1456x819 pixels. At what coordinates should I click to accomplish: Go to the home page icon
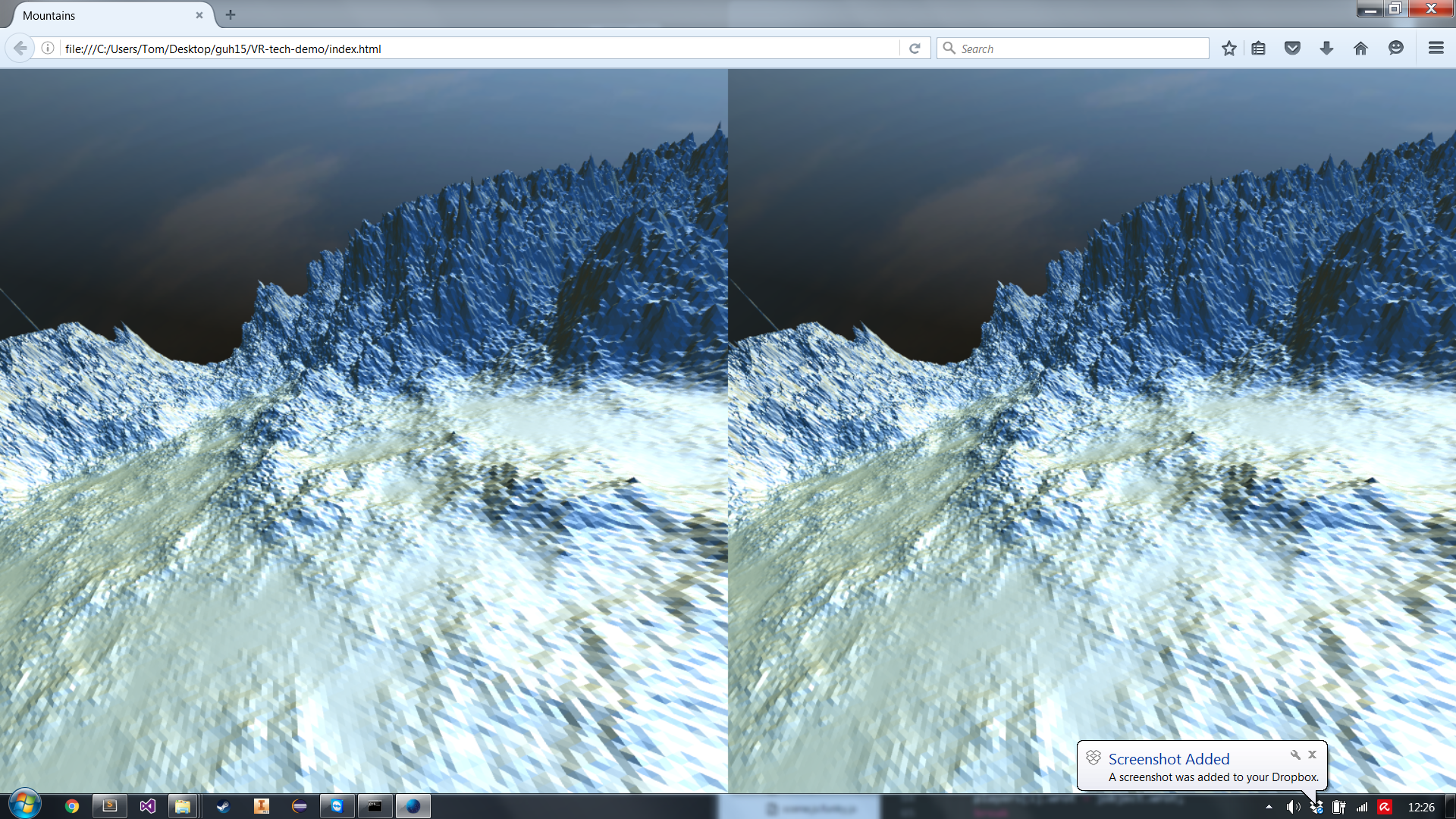pos(1360,49)
